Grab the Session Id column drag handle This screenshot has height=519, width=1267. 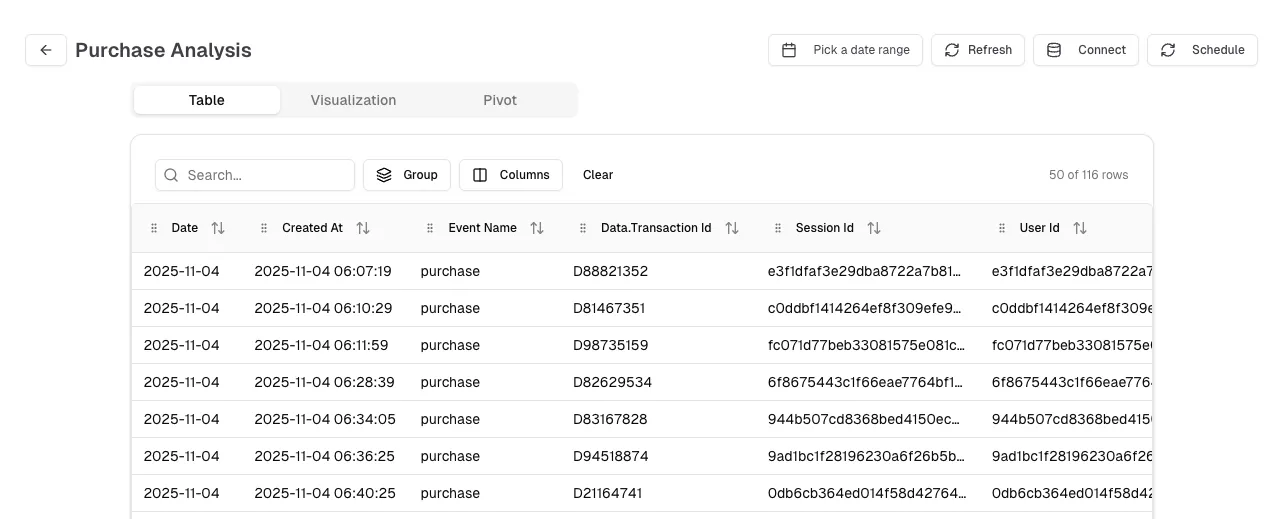pos(778,228)
